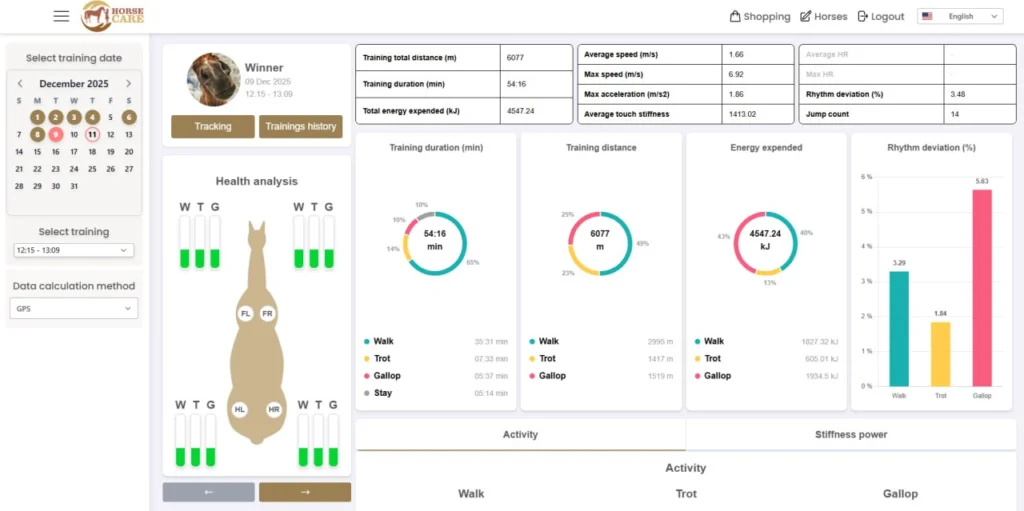1024x511 pixels.
Task: Click the Tracking button
Action: click(x=213, y=127)
